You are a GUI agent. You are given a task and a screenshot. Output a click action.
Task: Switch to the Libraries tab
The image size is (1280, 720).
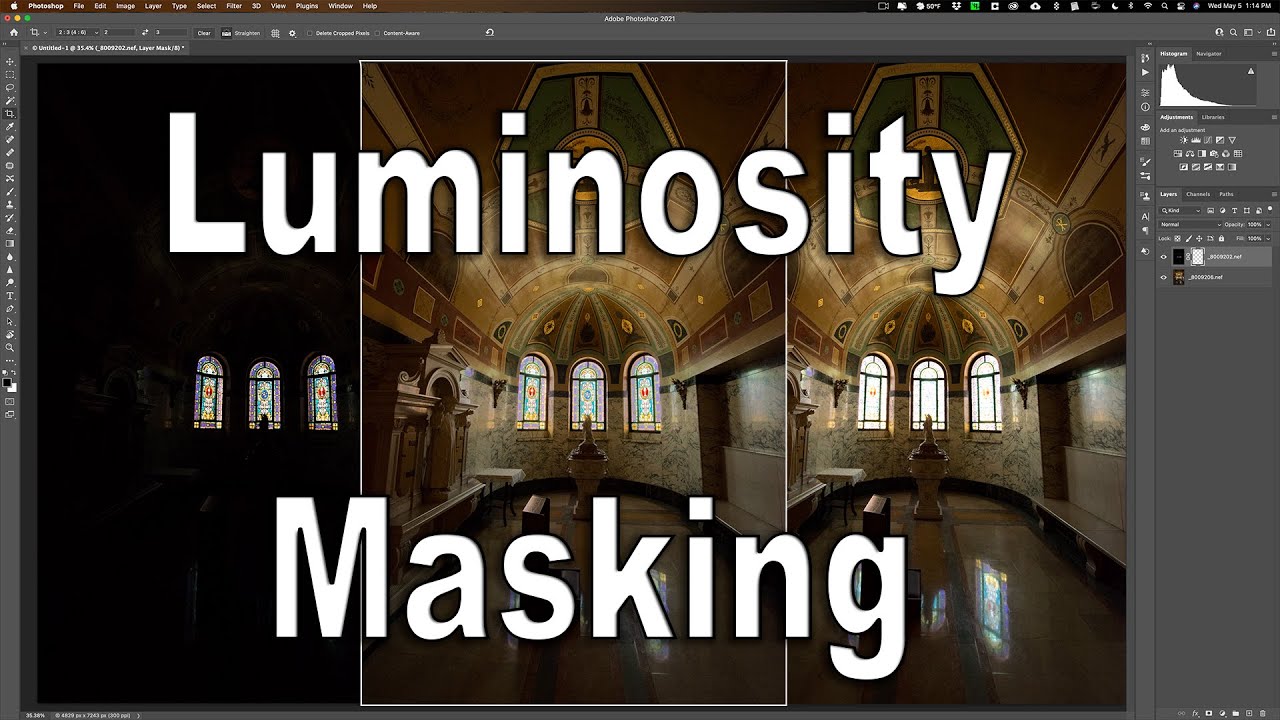1213,117
